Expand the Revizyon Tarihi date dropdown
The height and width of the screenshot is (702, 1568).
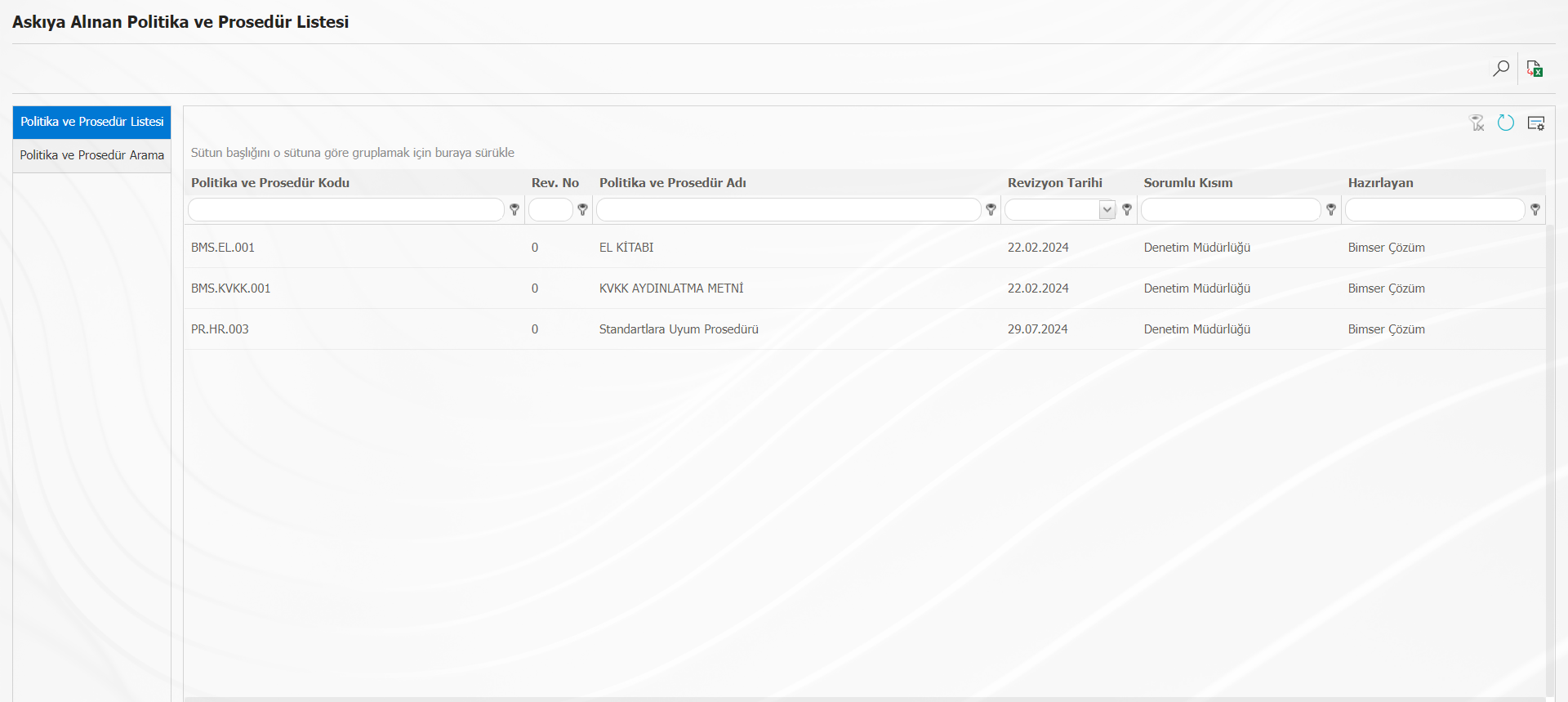point(1107,210)
